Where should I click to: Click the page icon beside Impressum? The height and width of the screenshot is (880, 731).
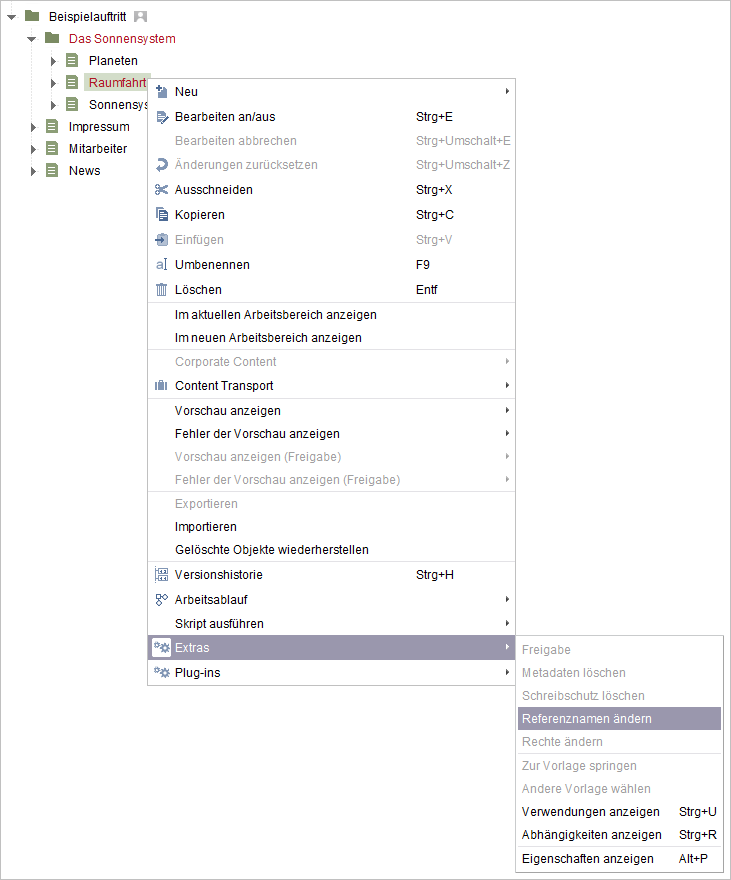coord(52,126)
